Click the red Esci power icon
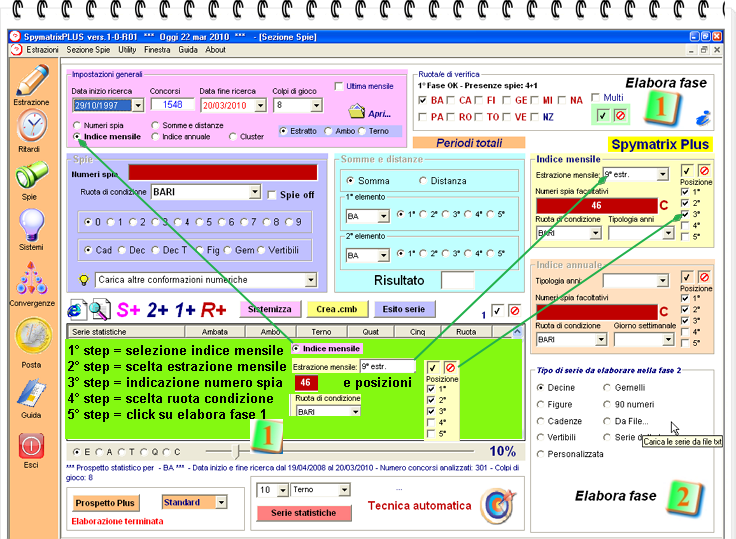Viewport: 736px width, 539px height. click(31, 446)
